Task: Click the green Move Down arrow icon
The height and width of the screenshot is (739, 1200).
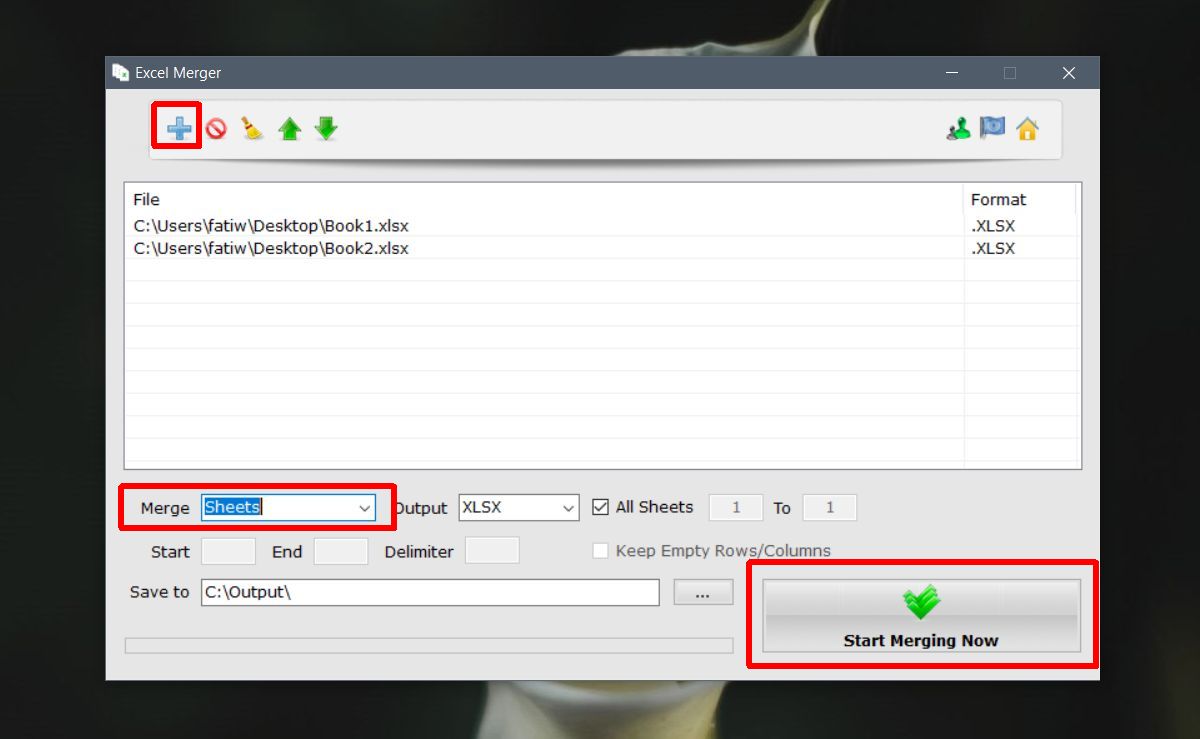Action: [x=326, y=128]
